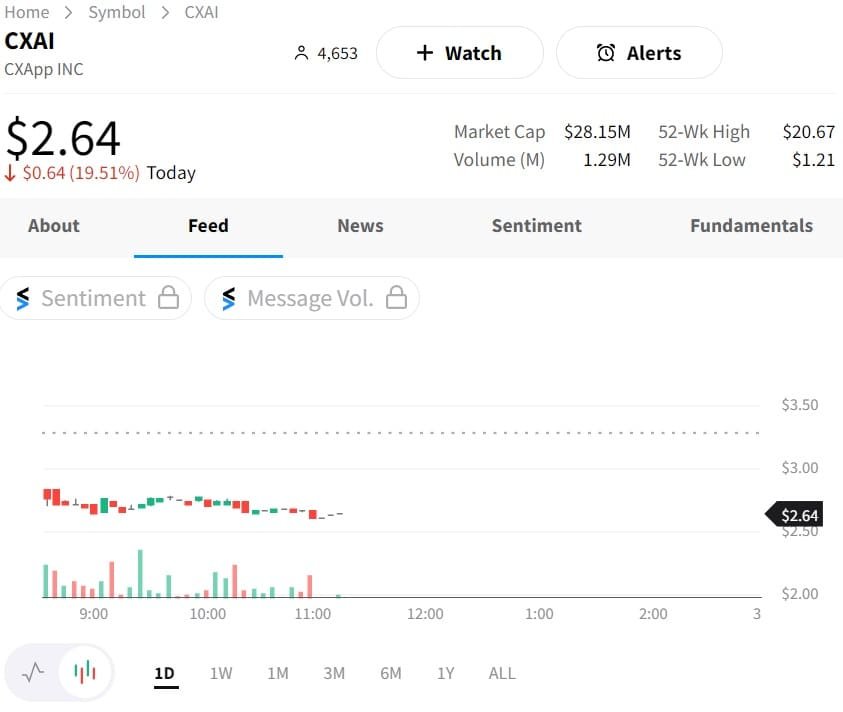
Task: Select the 1D time range
Action: (x=165, y=673)
